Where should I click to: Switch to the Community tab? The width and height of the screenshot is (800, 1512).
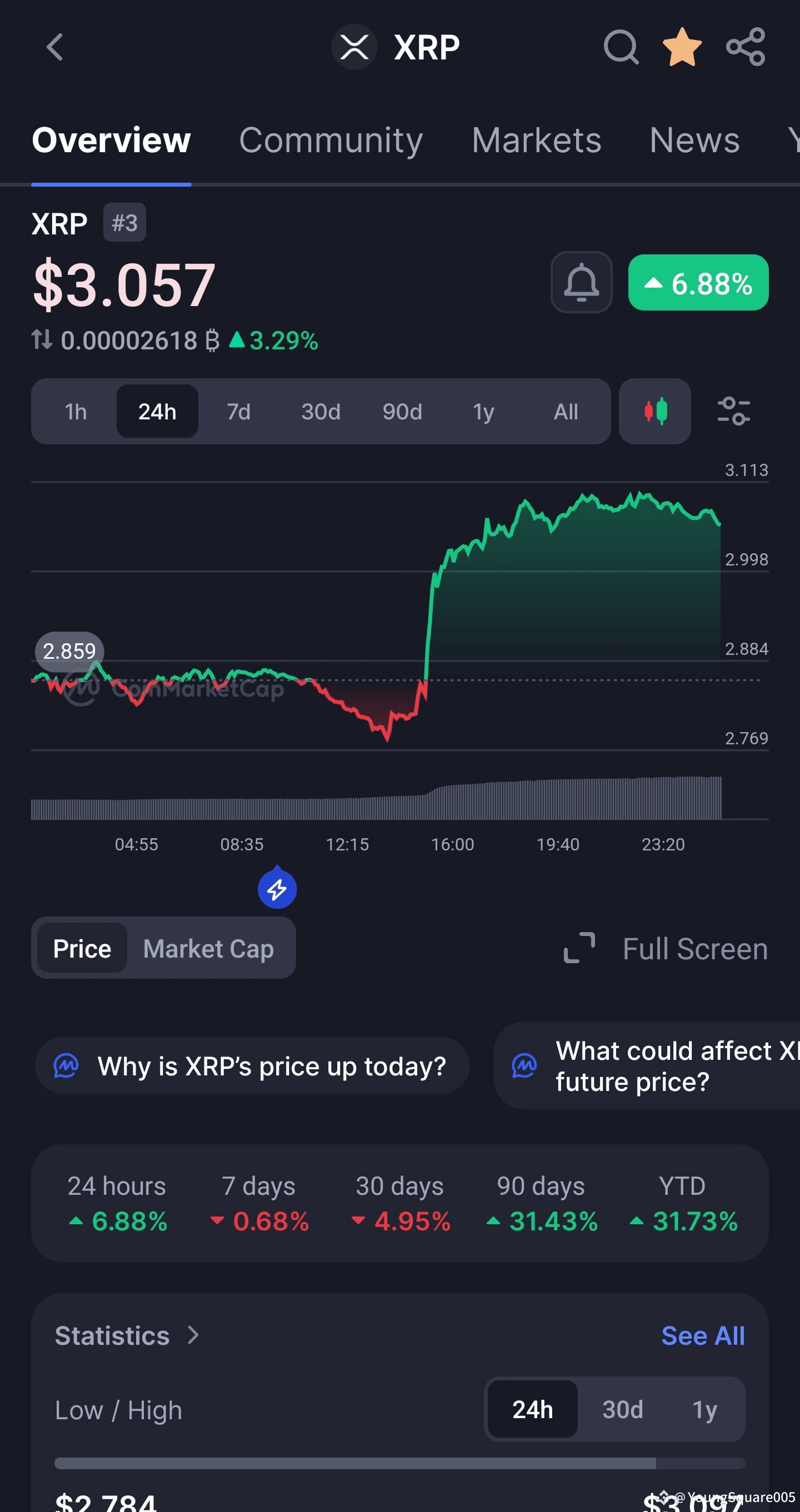(x=331, y=141)
